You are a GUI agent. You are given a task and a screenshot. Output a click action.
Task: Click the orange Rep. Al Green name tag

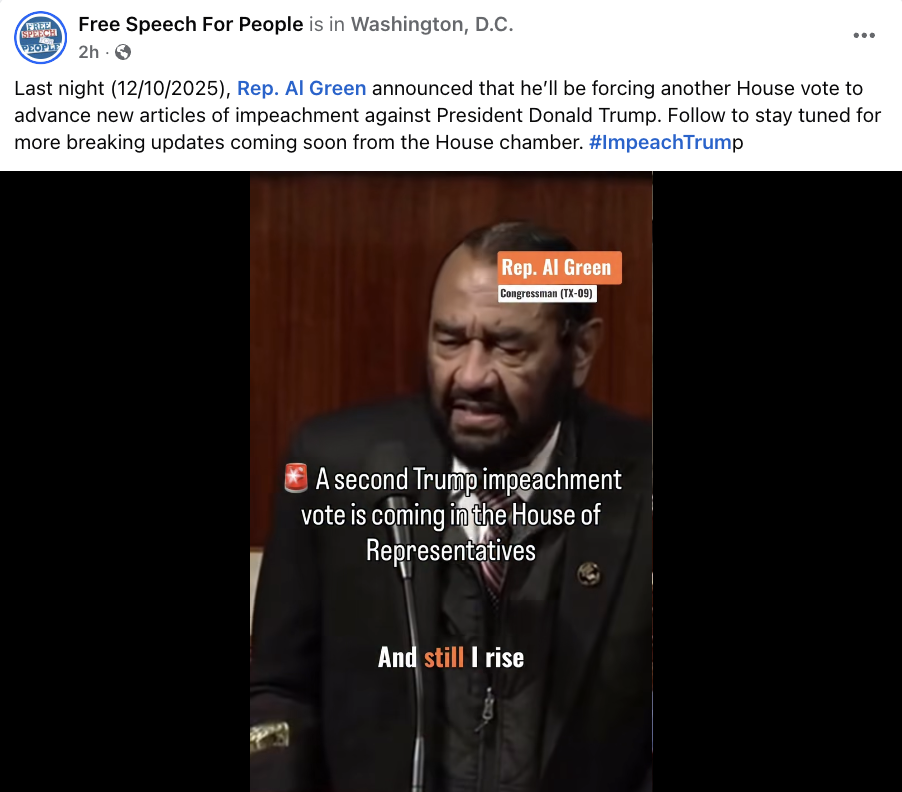pos(559,267)
